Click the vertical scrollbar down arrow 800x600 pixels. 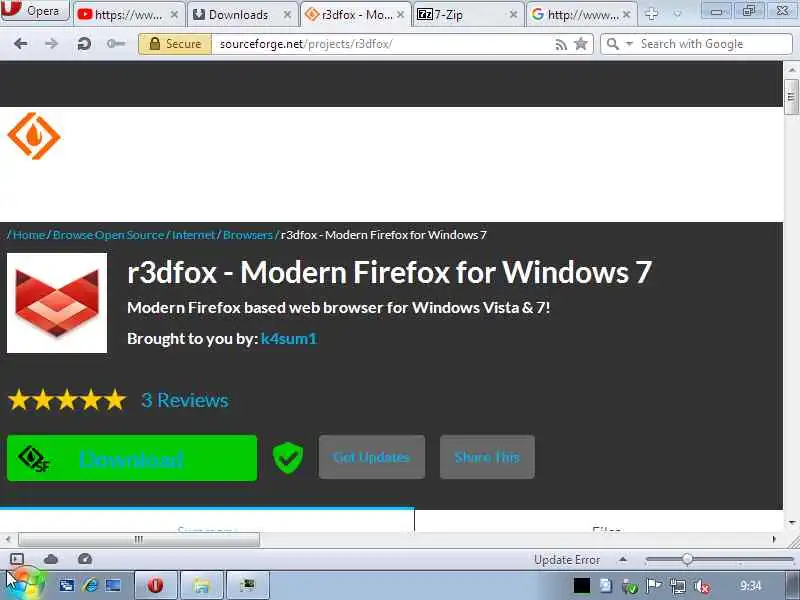tap(791, 523)
